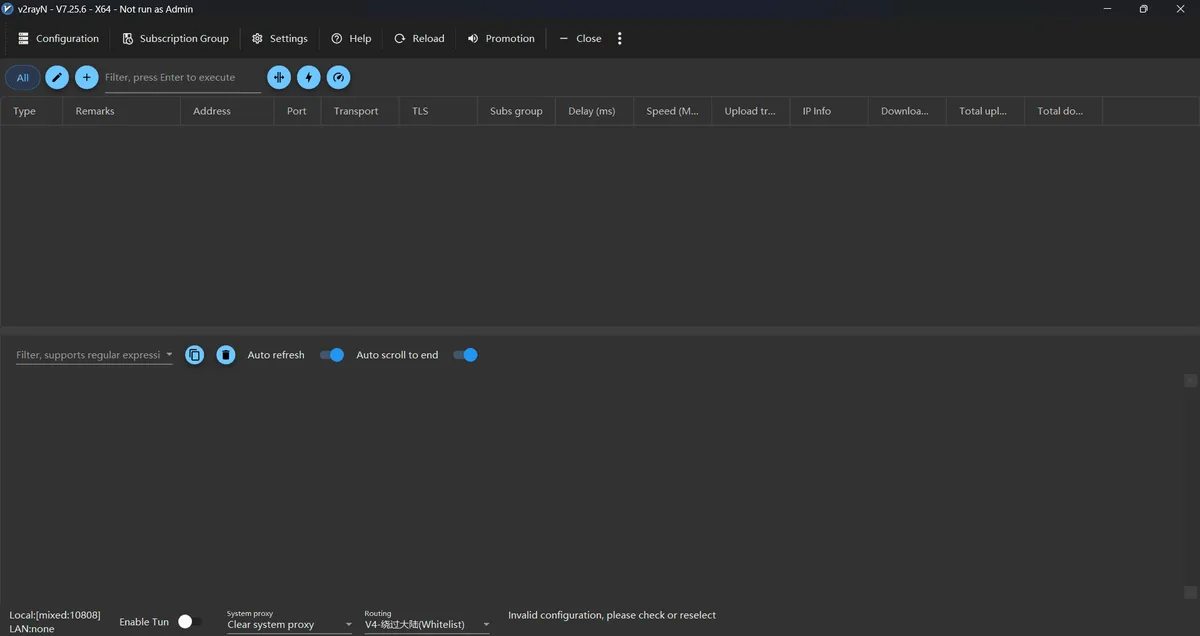1200x636 pixels.
Task: Click the pencil edit subscription group button
Action: pos(57,77)
